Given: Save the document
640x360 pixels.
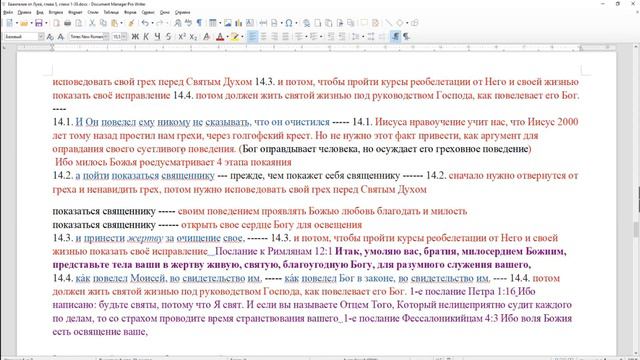Looking at the screenshot, I should tap(38, 23).
